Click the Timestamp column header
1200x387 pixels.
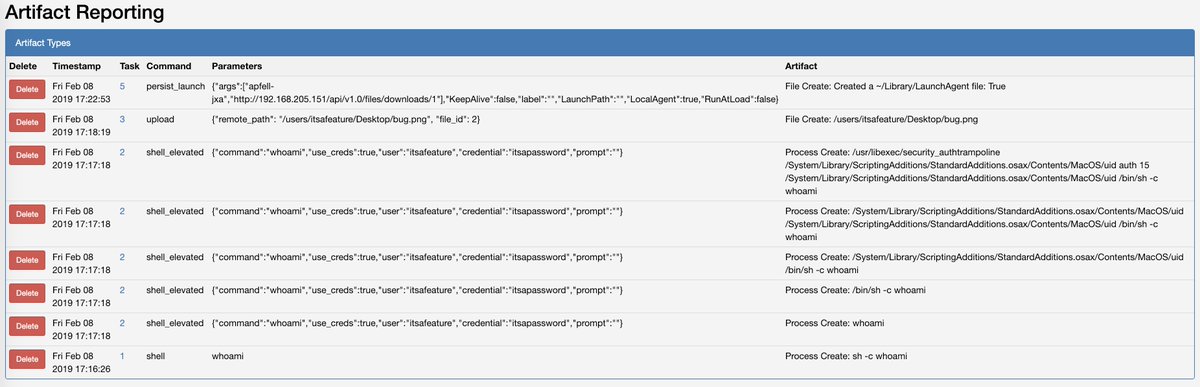[x=77, y=66]
